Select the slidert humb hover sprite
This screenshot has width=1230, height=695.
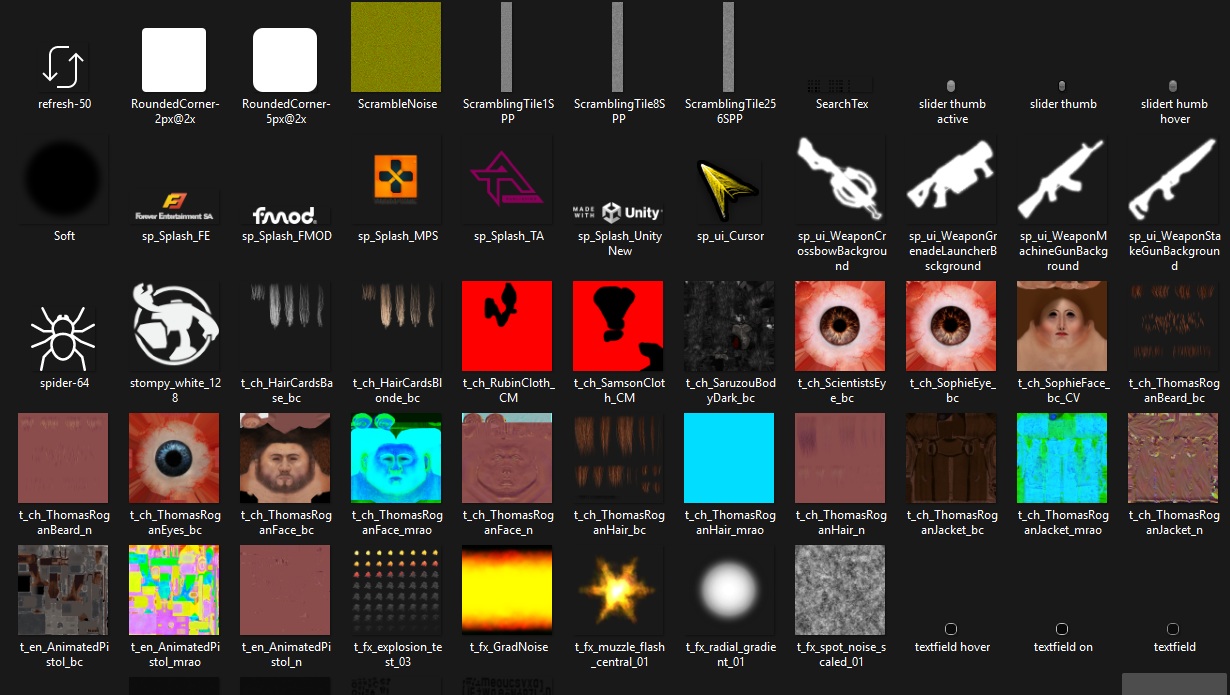click(x=1173, y=86)
